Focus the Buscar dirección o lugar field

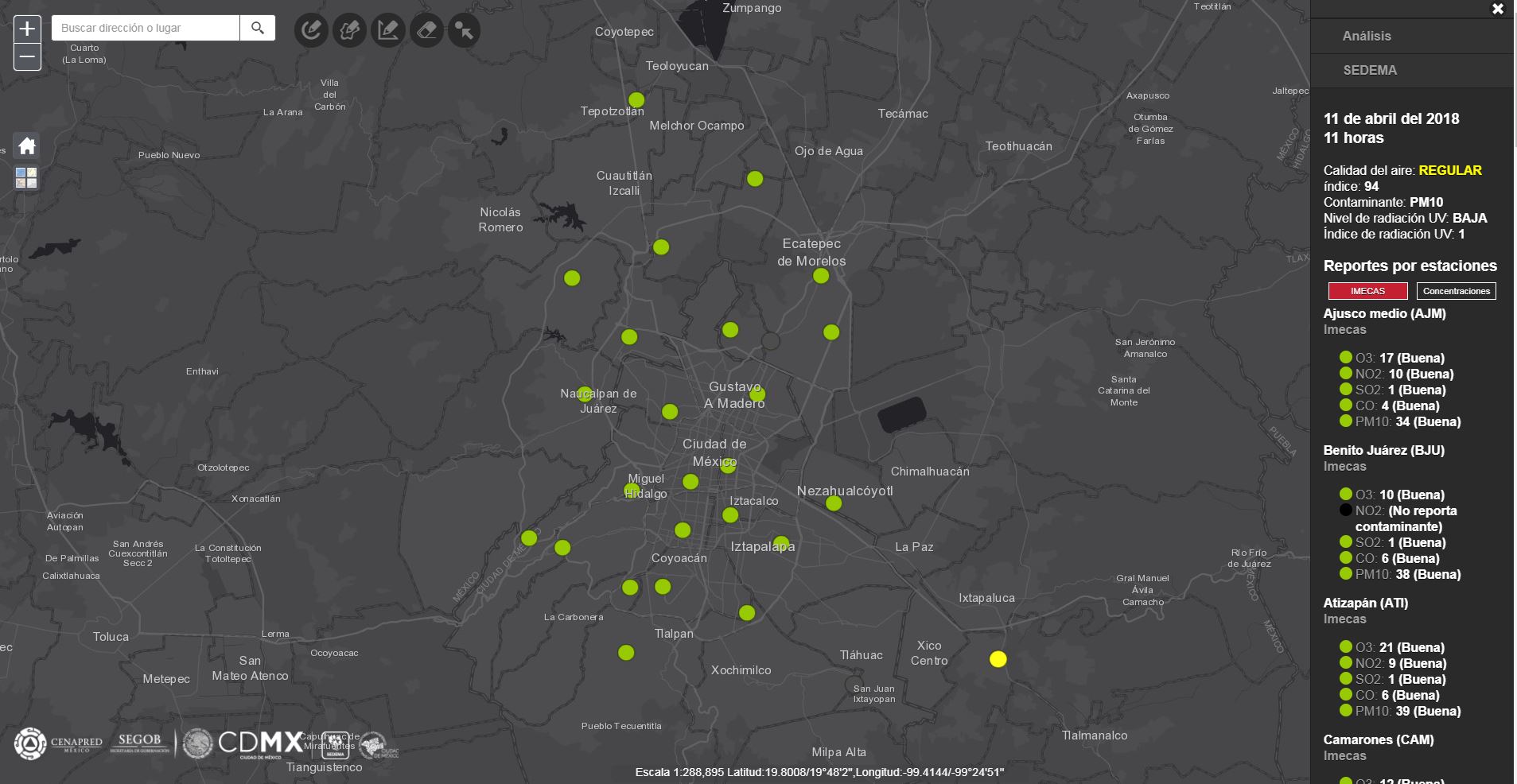coord(146,28)
